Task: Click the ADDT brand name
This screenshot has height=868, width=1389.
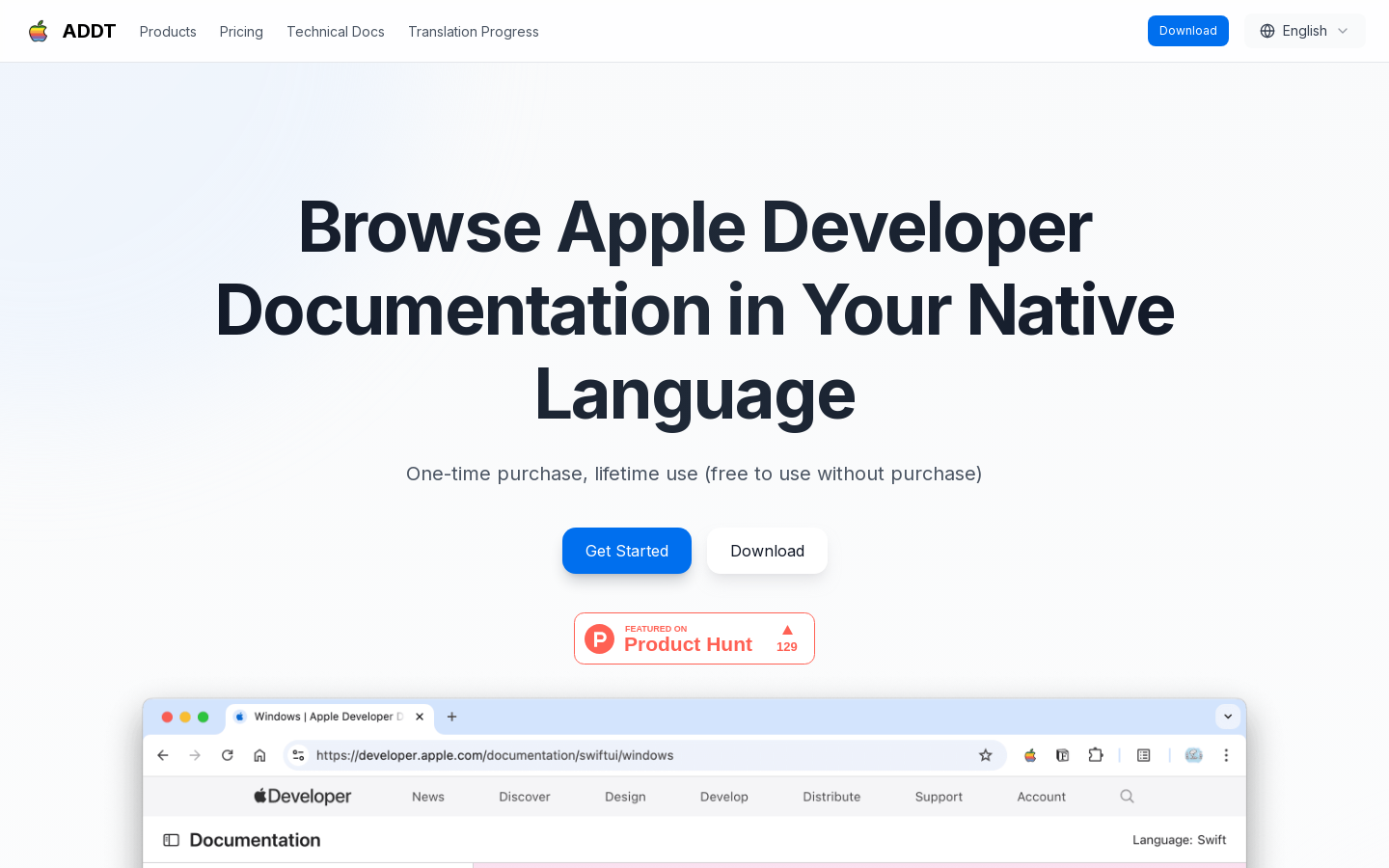Action: pos(89,31)
